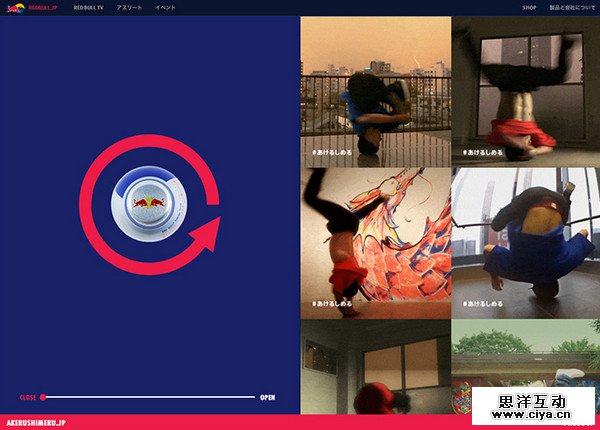The image size is (600, 430).
Task: Click the CLOSE label beside the slider
Action: tap(28, 397)
